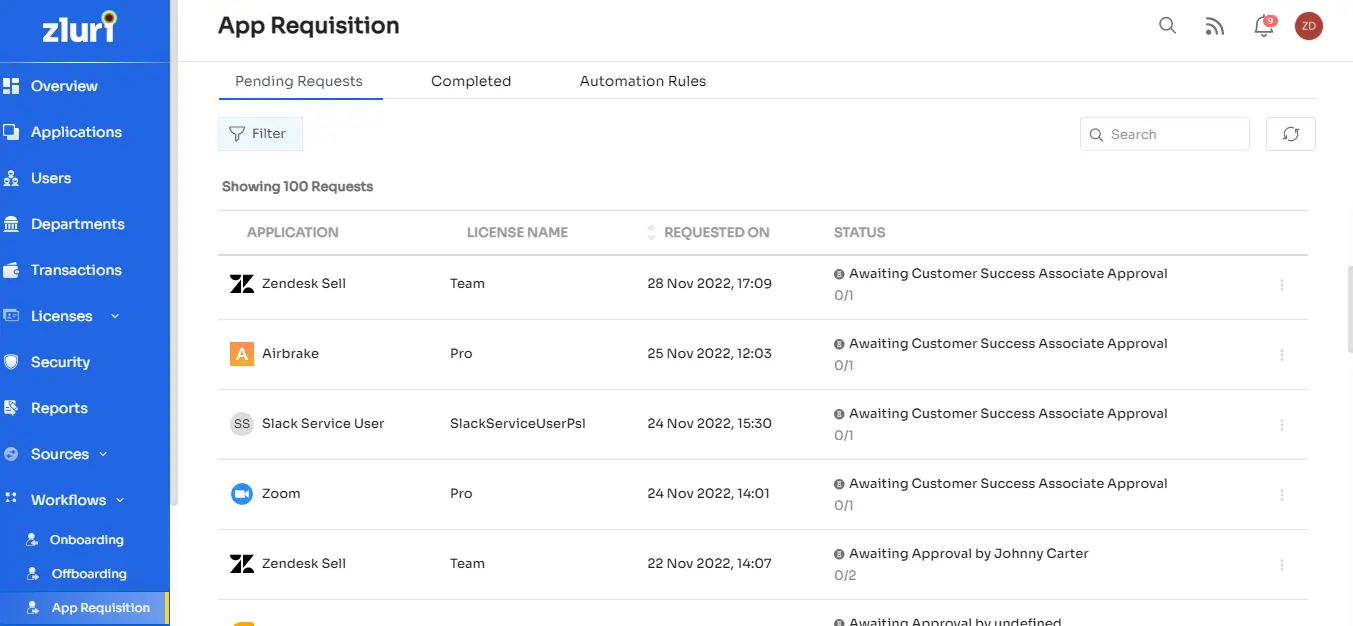Click the Status column header
Image resolution: width=1353 pixels, height=626 pixels.
[860, 232]
